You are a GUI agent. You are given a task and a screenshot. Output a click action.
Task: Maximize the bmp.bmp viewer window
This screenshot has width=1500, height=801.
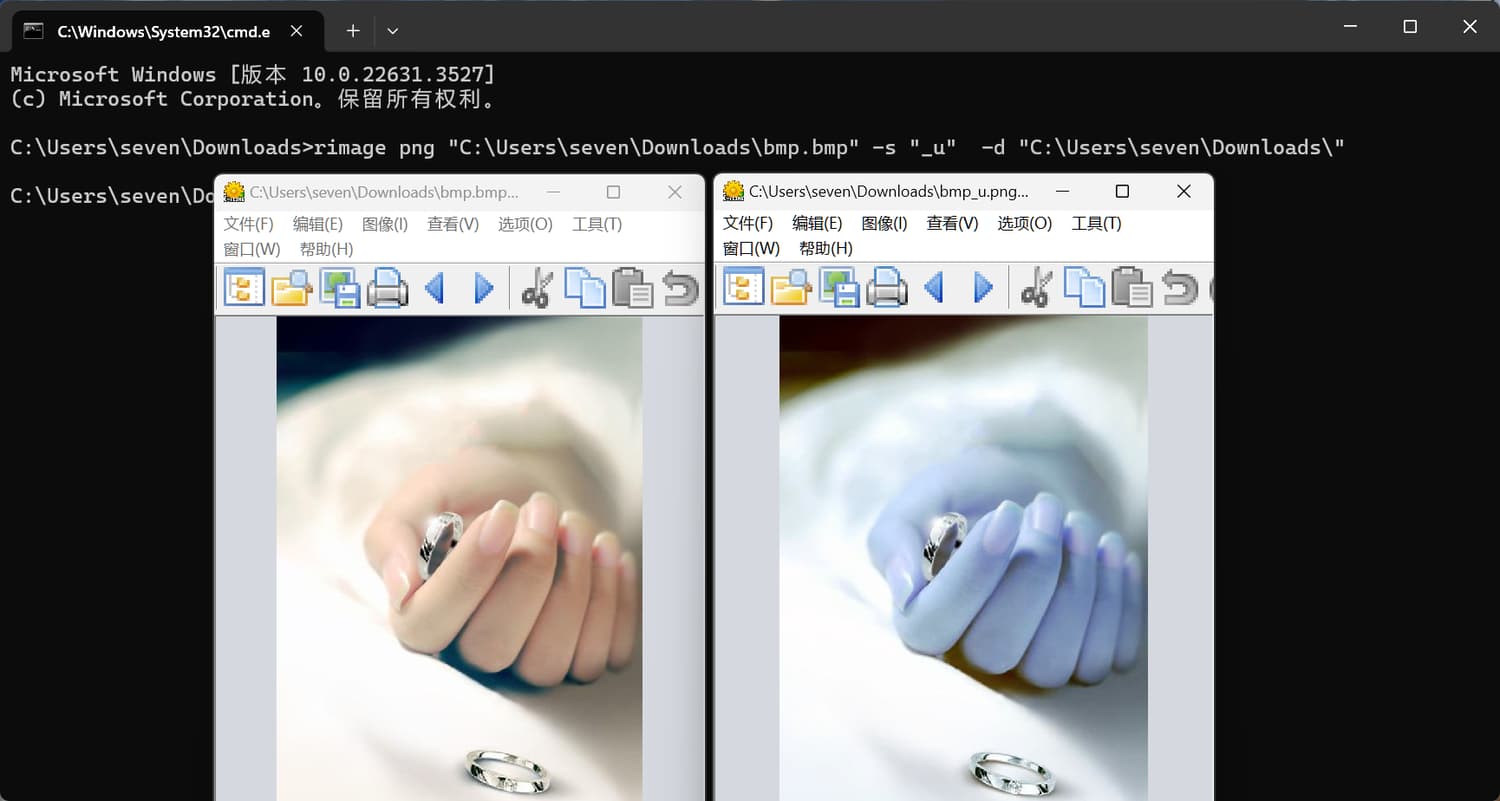[x=614, y=192]
